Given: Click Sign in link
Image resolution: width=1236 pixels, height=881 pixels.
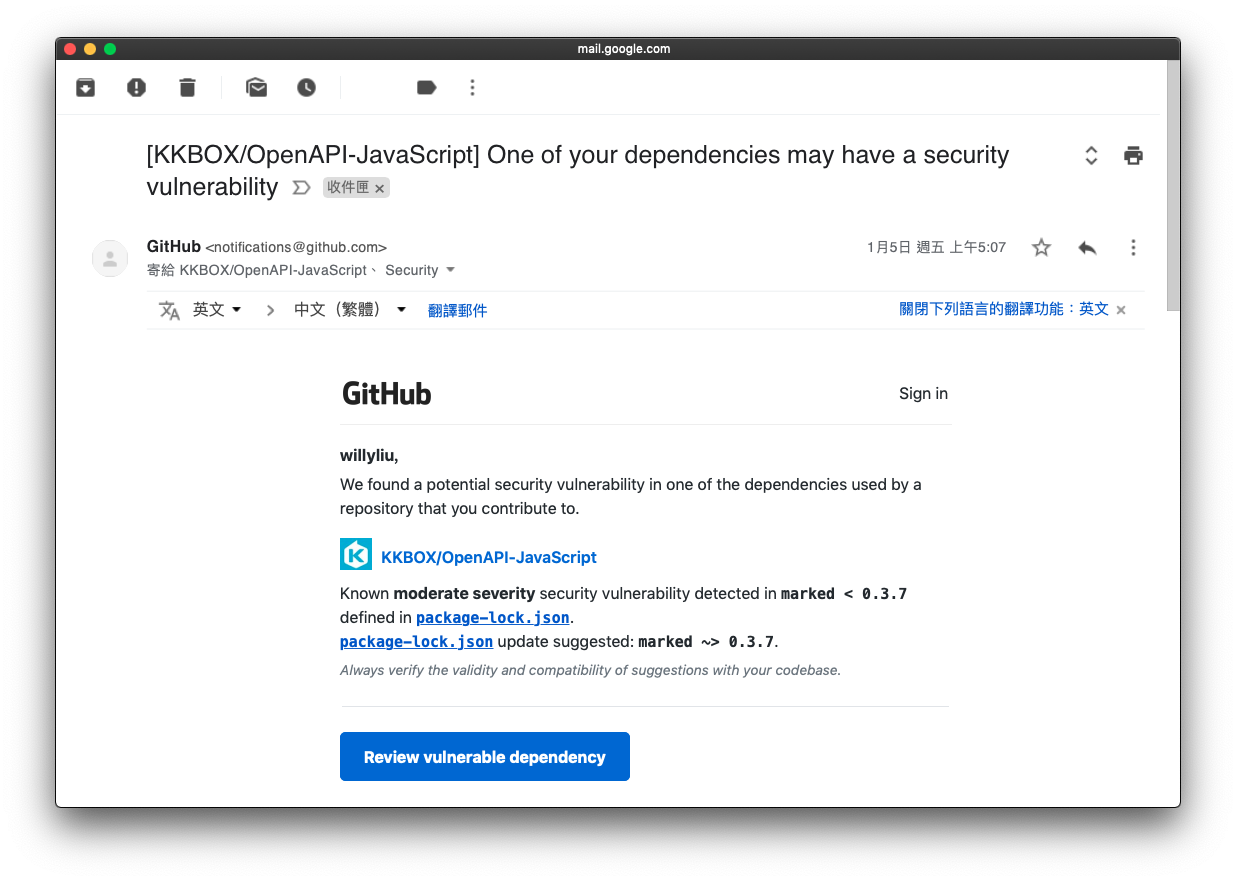Looking at the screenshot, I should pos(923,393).
